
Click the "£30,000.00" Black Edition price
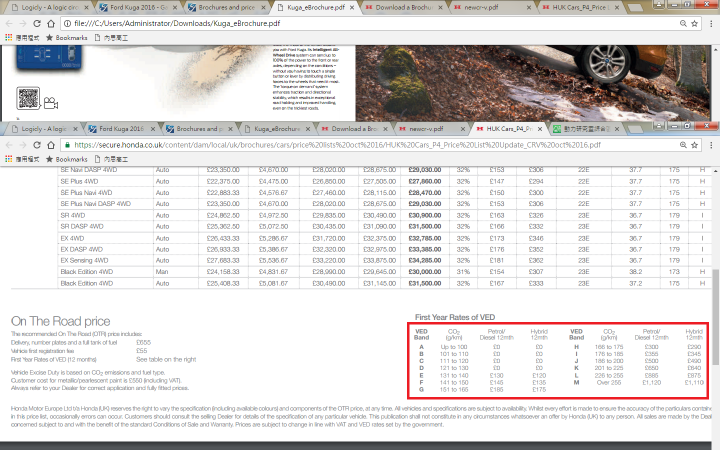(x=425, y=272)
